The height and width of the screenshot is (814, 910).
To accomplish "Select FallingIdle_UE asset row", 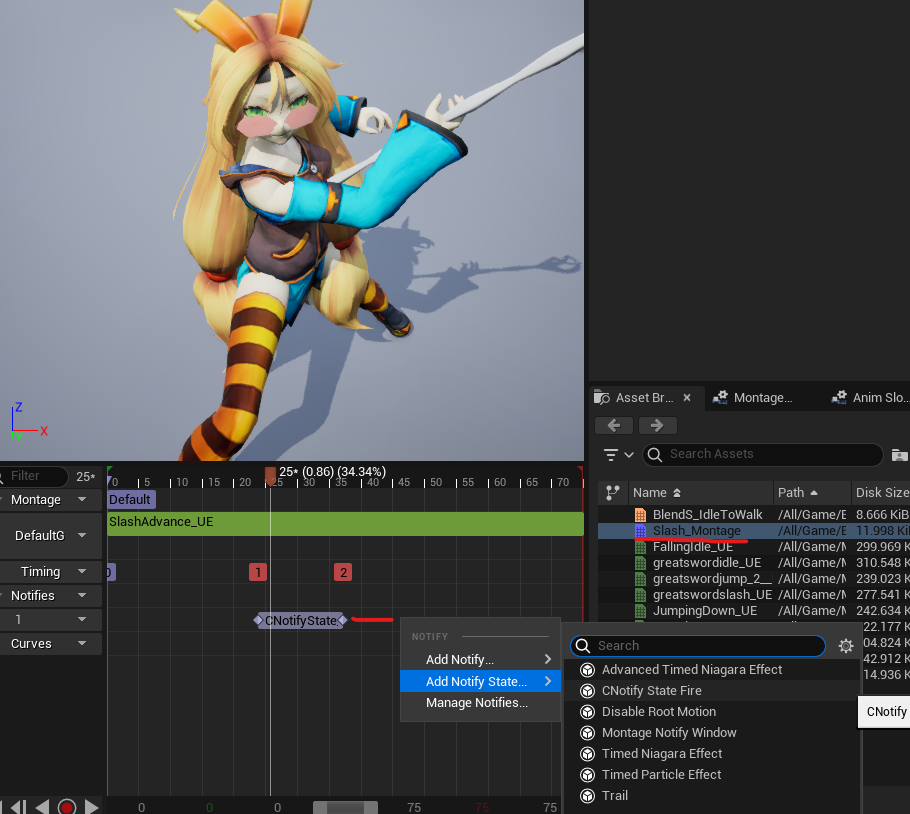I will pyautogui.click(x=754, y=547).
